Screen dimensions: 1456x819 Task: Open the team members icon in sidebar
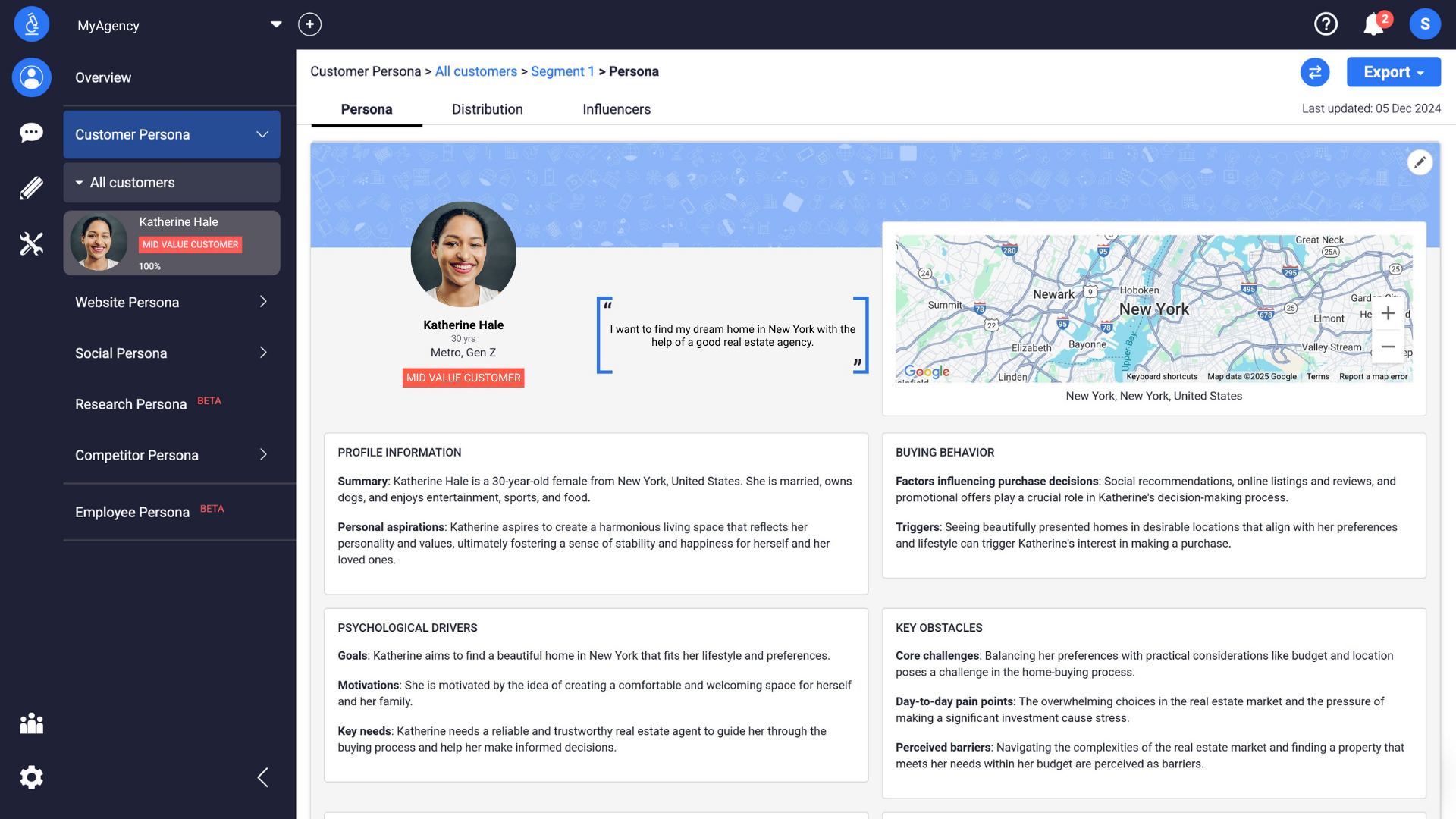(31, 723)
